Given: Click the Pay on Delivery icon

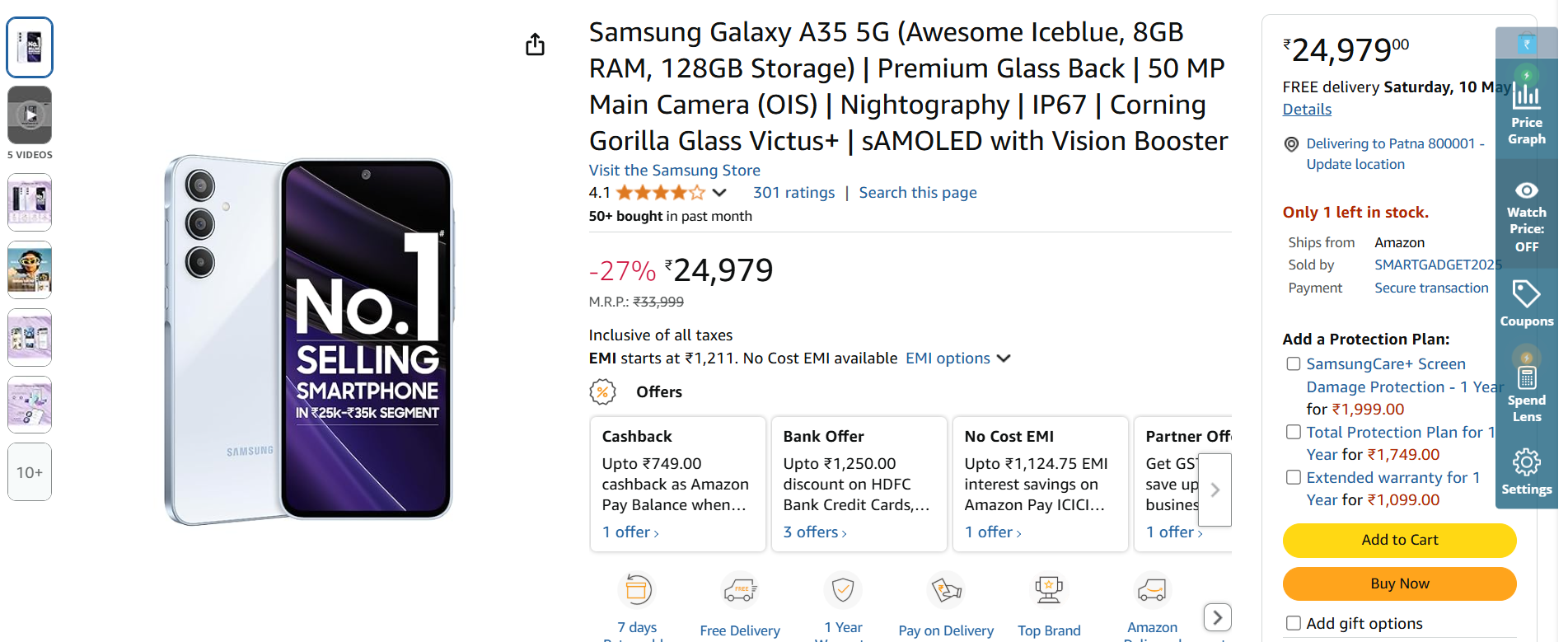Looking at the screenshot, I should coord(946,590).
